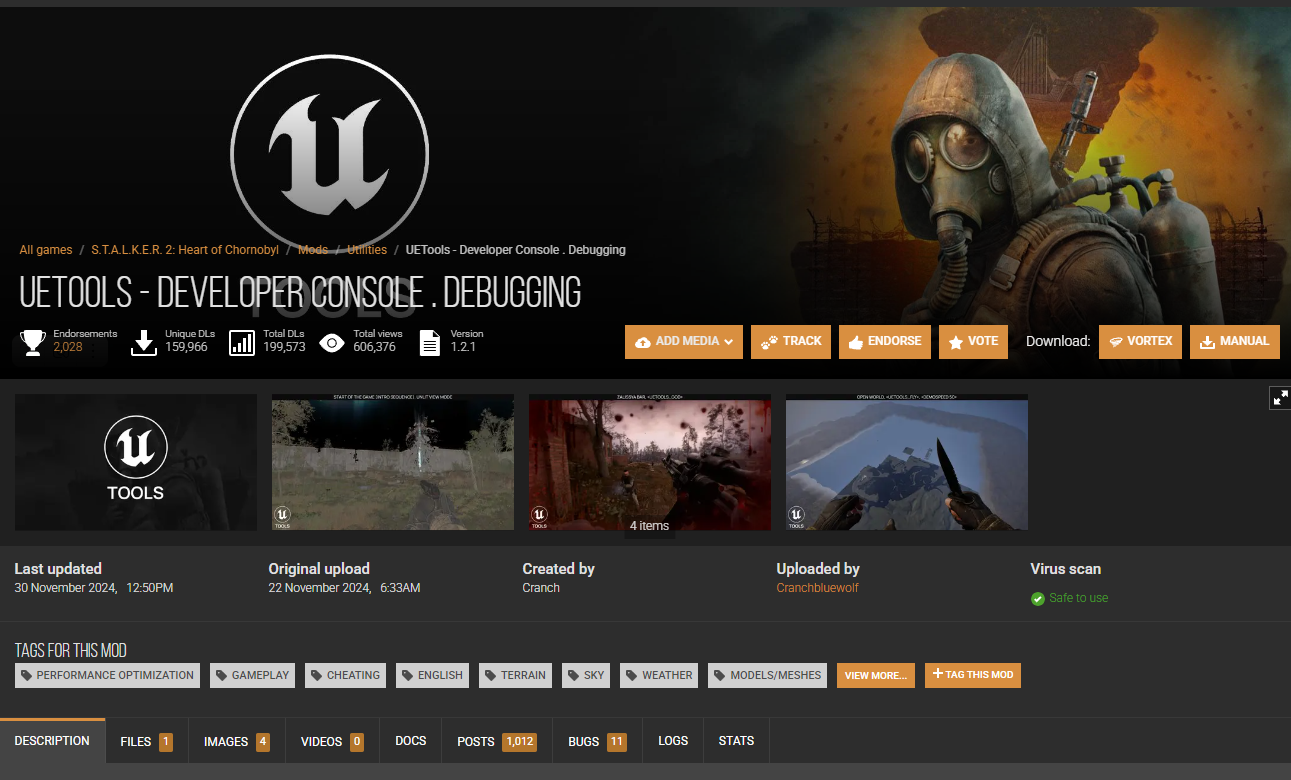Endorse the UETools mod
Image resolution: width=1291 pixels, height=780 pixels.
coord(885,342)
